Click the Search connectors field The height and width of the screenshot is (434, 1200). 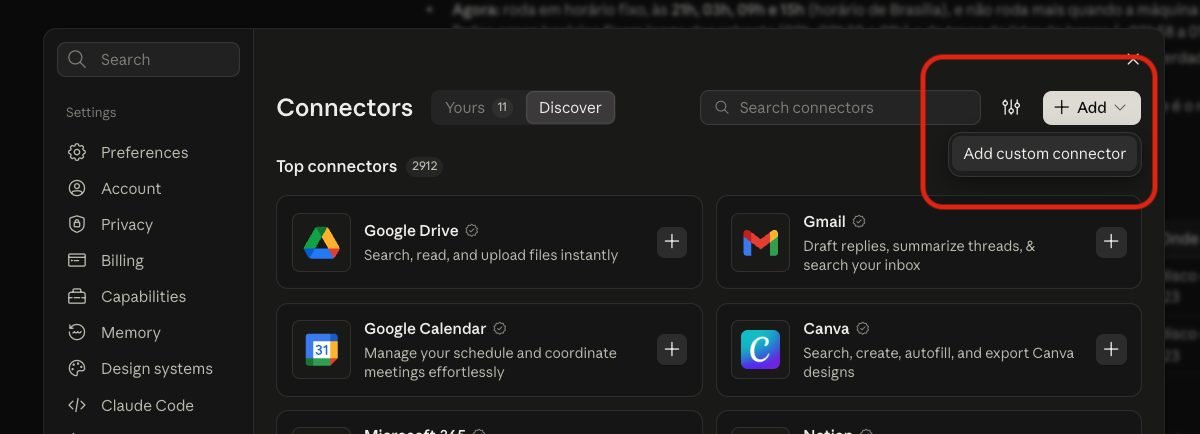(x=840, y=108)
